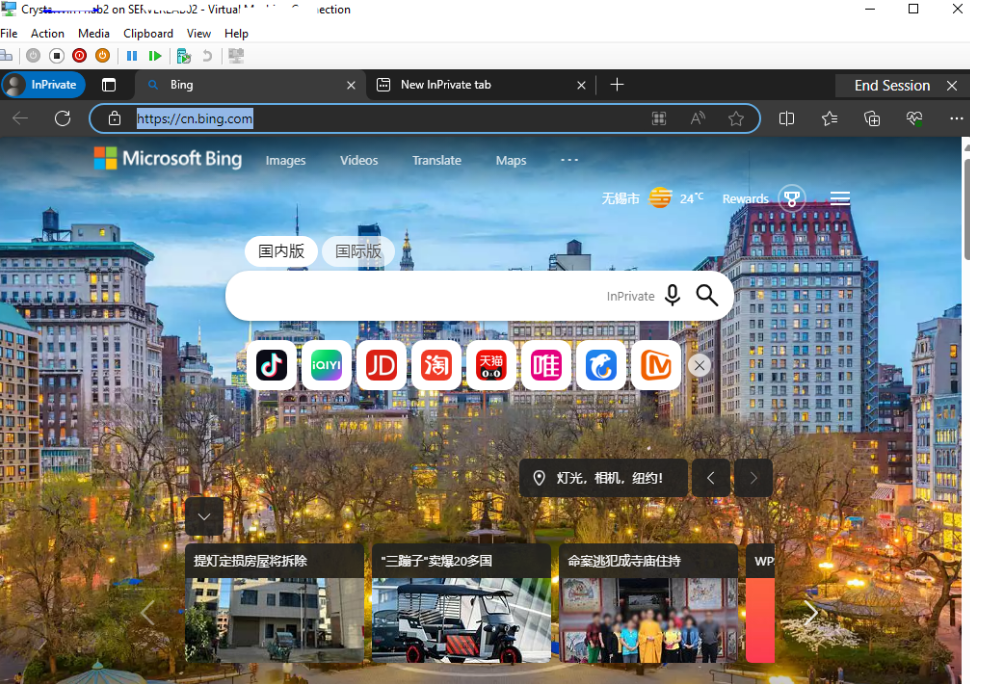
Task: Expand more Bing navigation options ellipsis
Action: [x=570, y=160]
